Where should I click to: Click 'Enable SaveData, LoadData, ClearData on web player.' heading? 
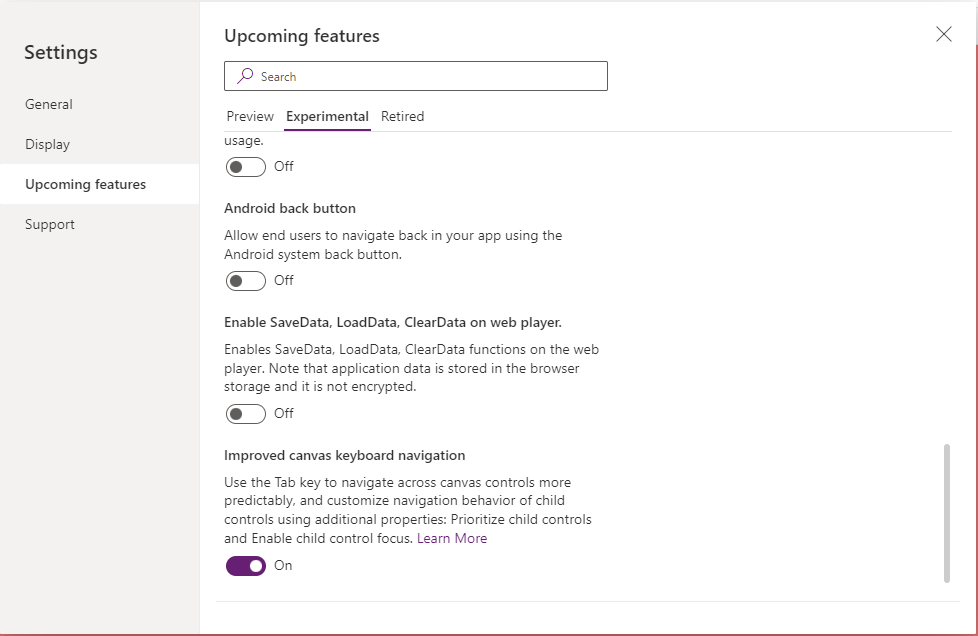(393, 322)
